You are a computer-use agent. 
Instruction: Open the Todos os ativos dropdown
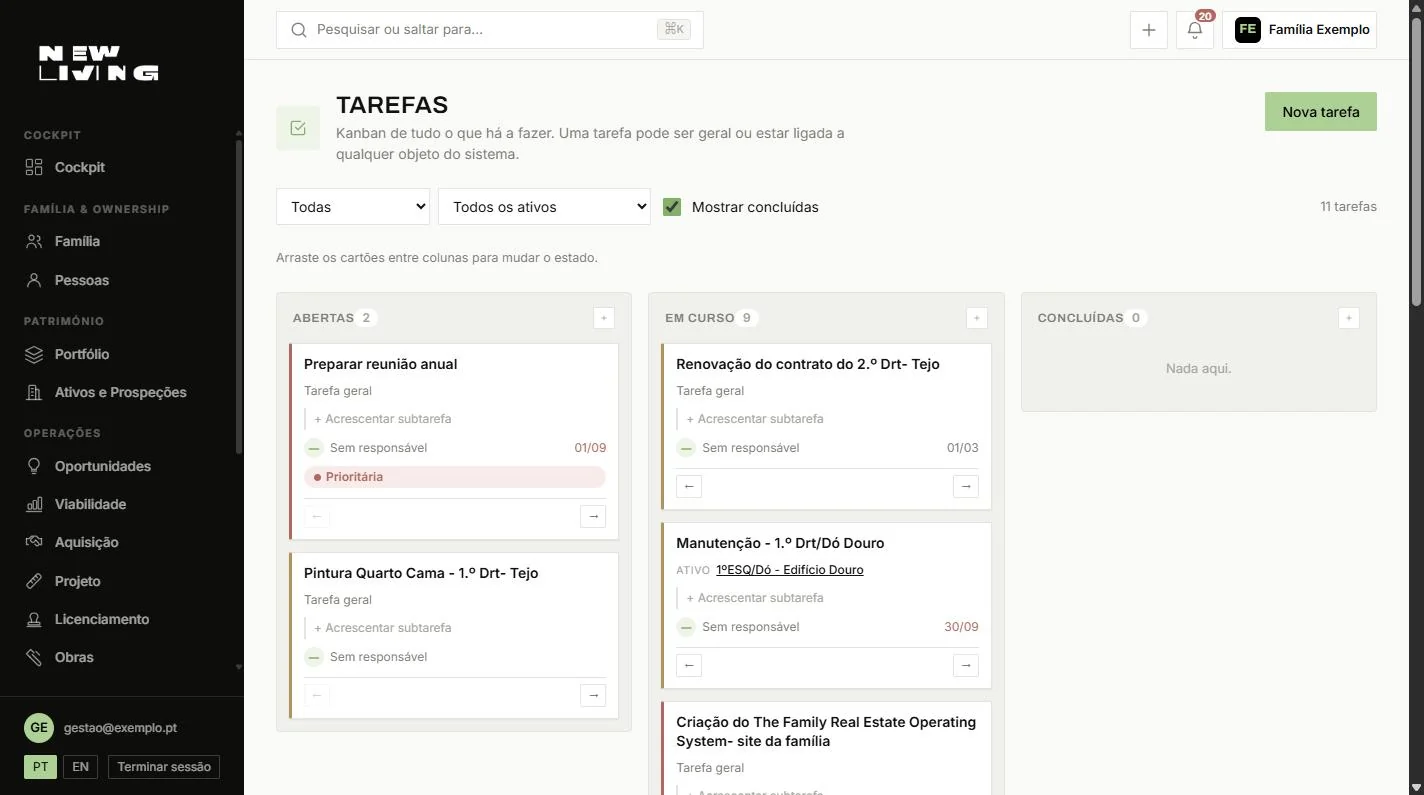(x=544, y=207)
